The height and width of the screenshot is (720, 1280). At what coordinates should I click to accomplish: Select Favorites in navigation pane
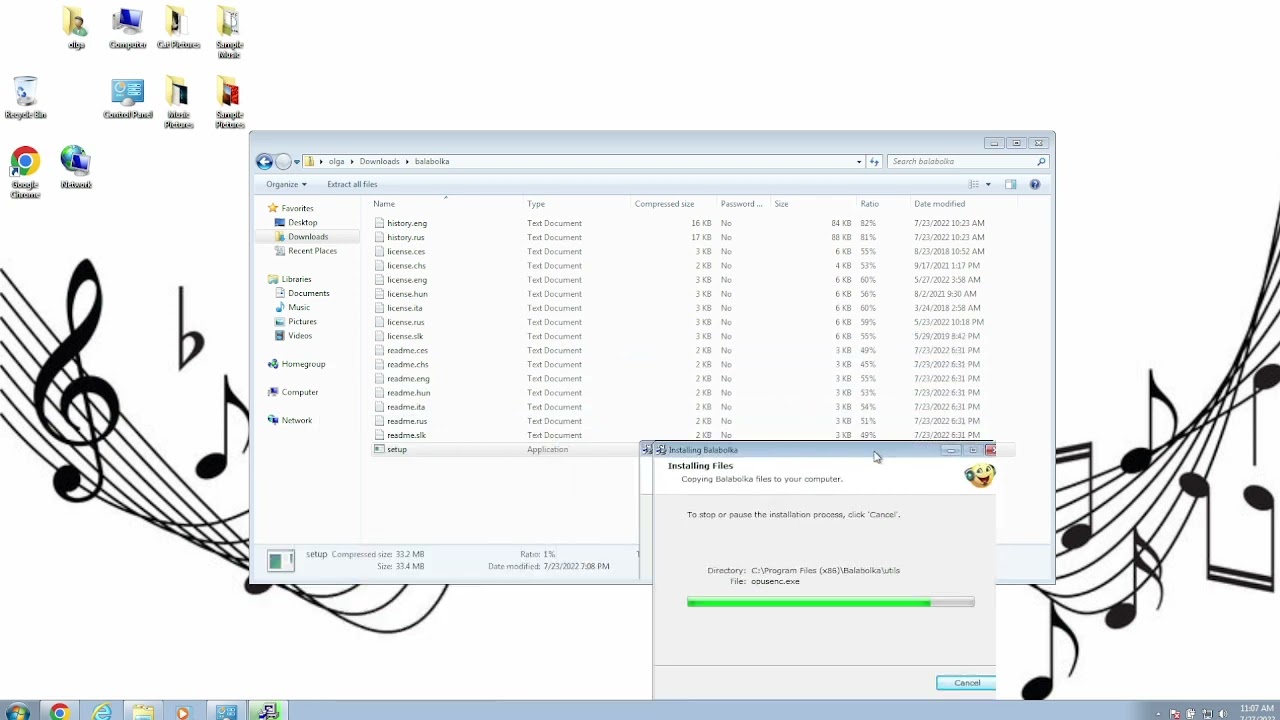point(297,208)
